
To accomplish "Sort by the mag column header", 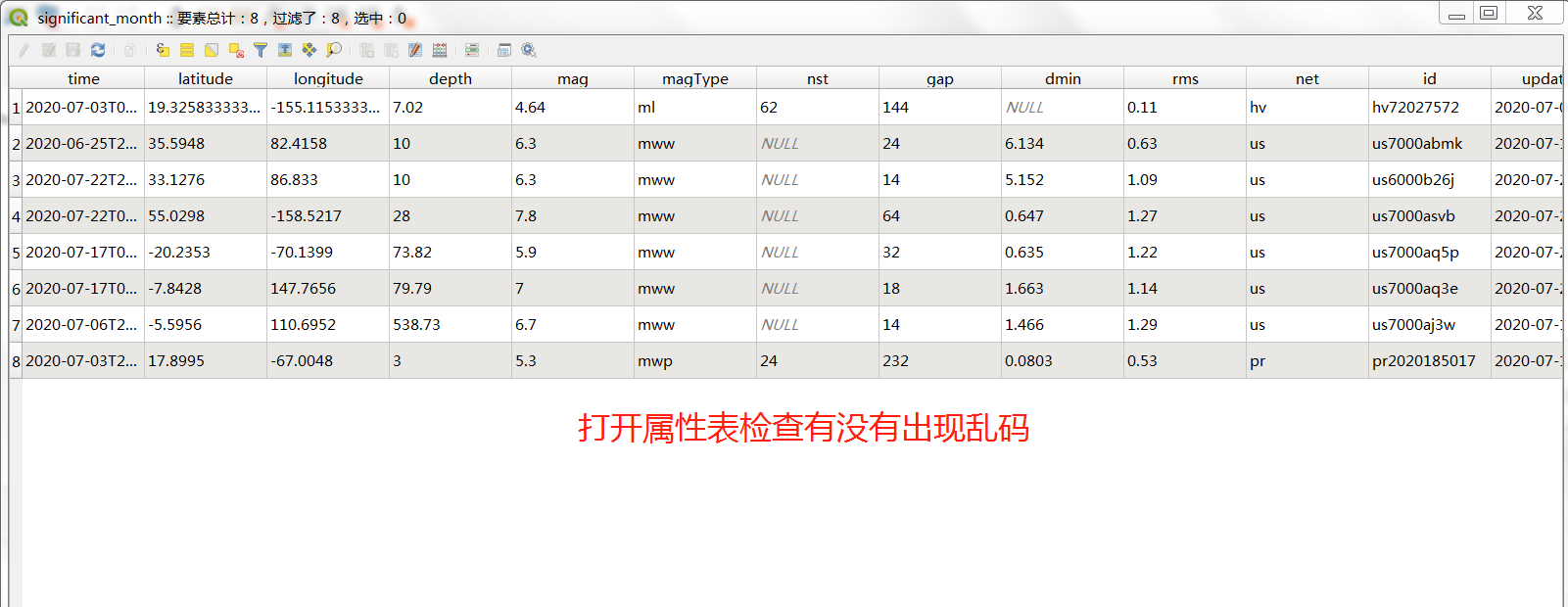I will click(x=572, y=78).
